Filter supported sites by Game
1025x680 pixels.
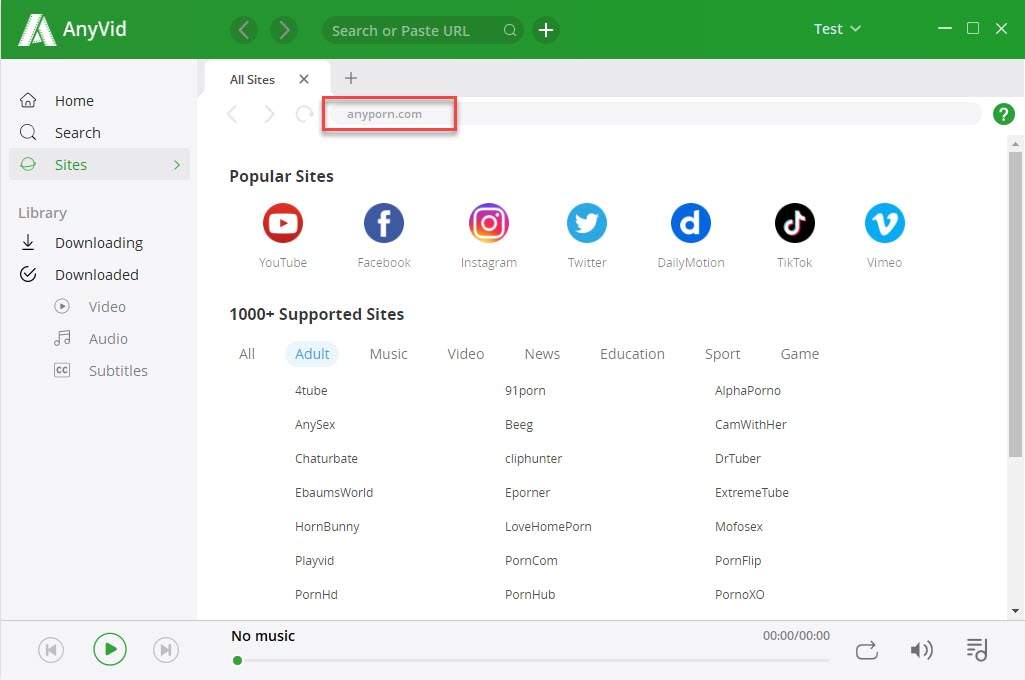coord(799,354)
